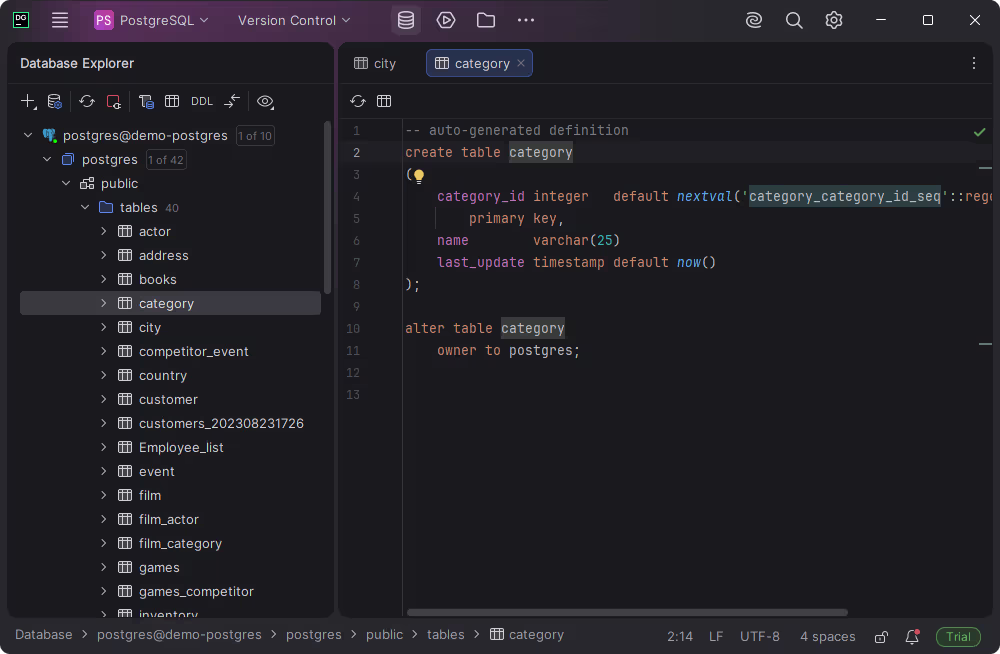Click the yellow lightbulb intention icon
1000x654 pixels.
(419, 175)
